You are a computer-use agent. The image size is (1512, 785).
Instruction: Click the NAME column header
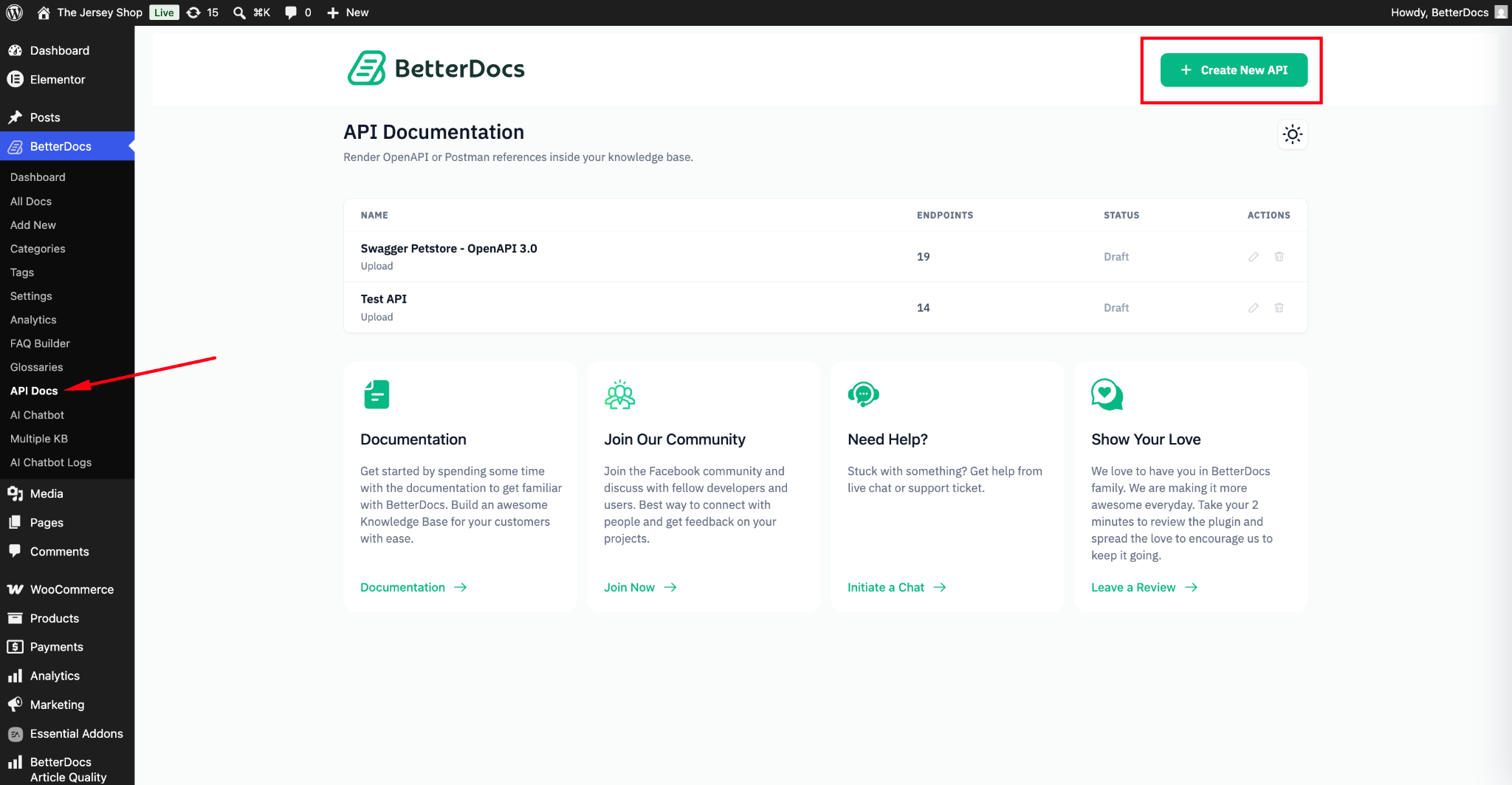(374, 216)
